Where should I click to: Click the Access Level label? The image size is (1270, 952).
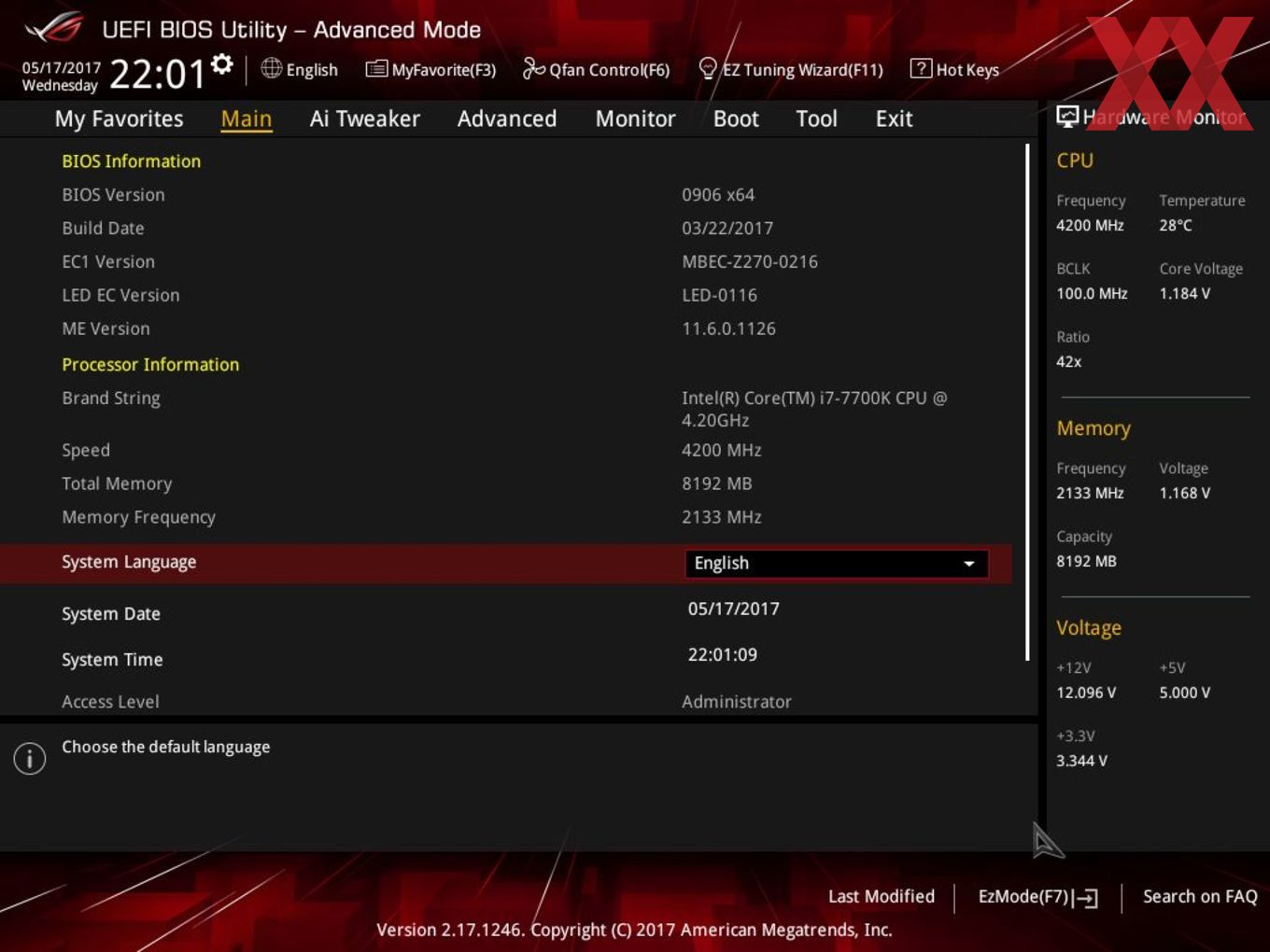[110, 701]
